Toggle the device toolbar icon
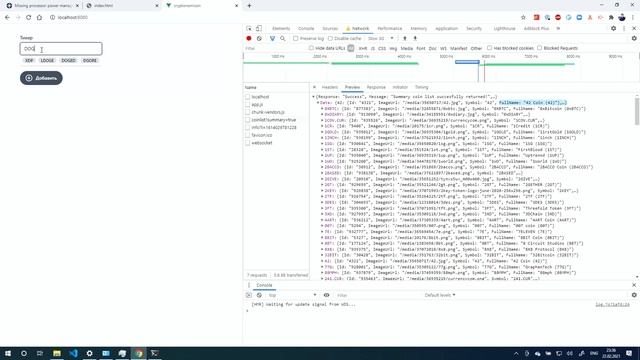The height and width of the screenshot is (360, 640). pyautogui.click(x=259, y=29)
